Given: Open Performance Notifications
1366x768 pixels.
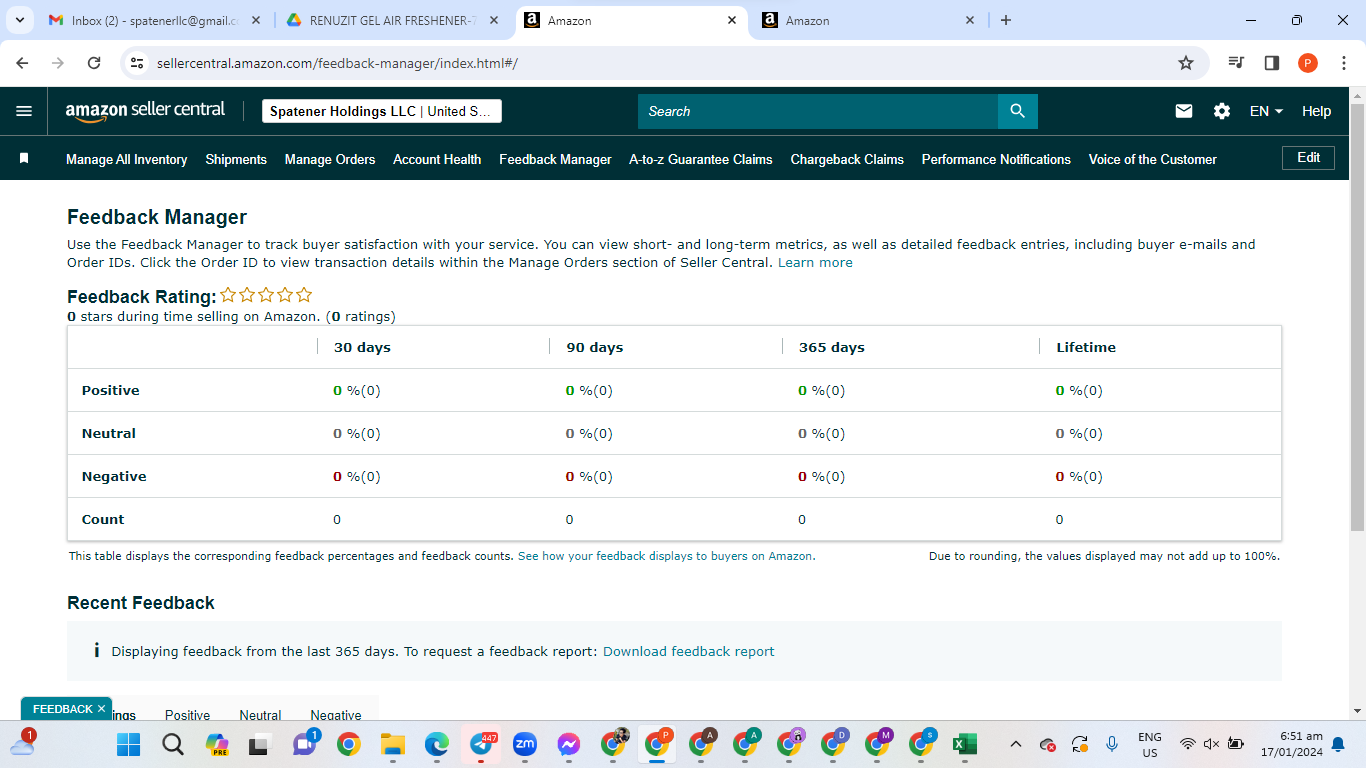Looking at the screenshot, I should tap(996, 159).
